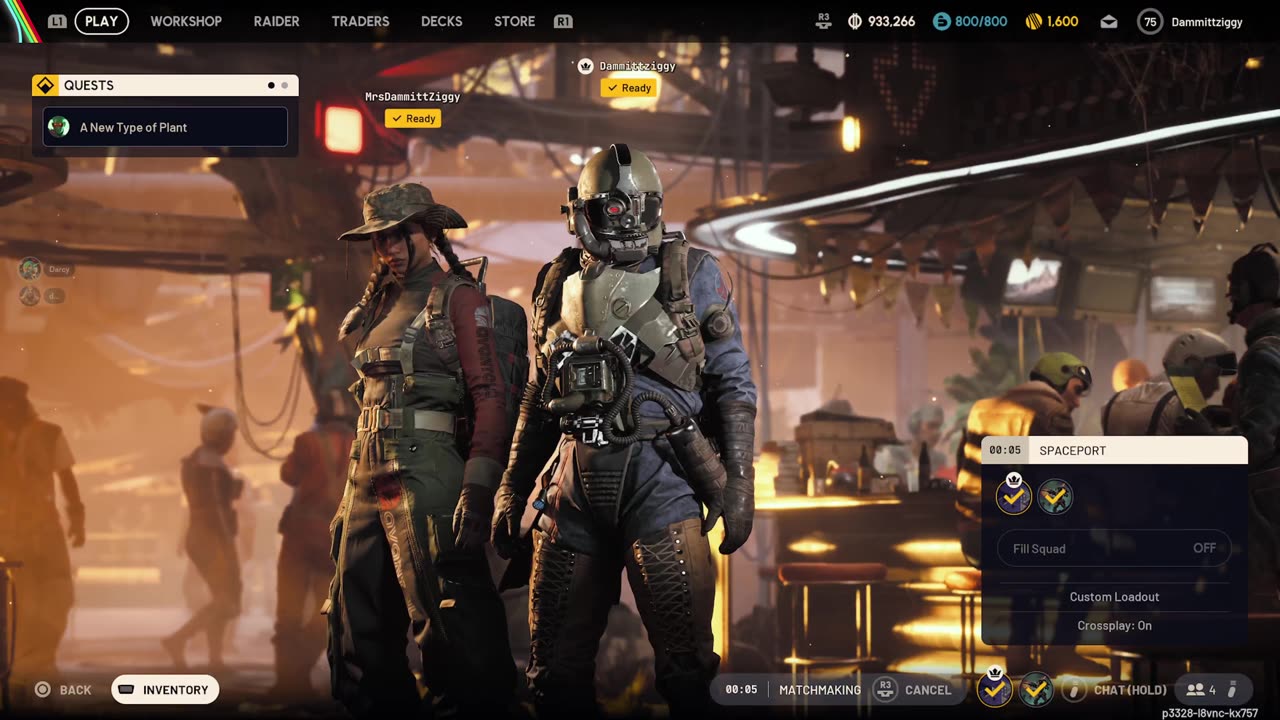Click the microphone icon beside CHAT (HOLD)
The image size is (1280, 720).
click(x=1073, y=690)
